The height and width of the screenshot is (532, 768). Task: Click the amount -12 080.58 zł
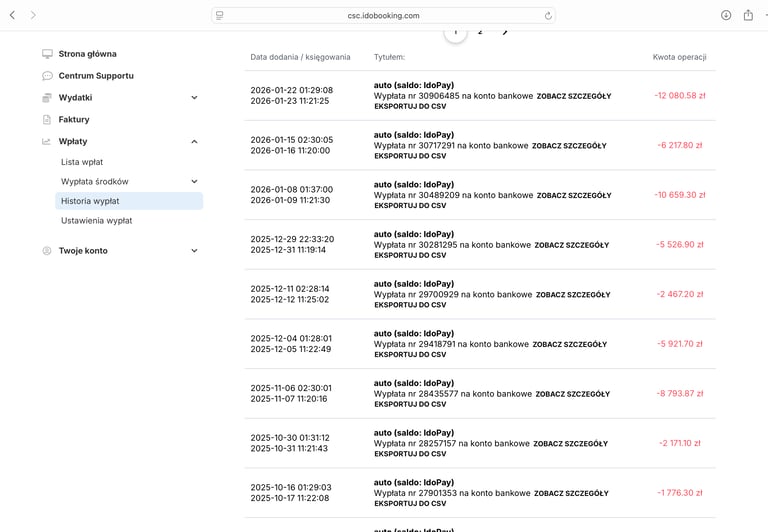[x=680, y=96]
